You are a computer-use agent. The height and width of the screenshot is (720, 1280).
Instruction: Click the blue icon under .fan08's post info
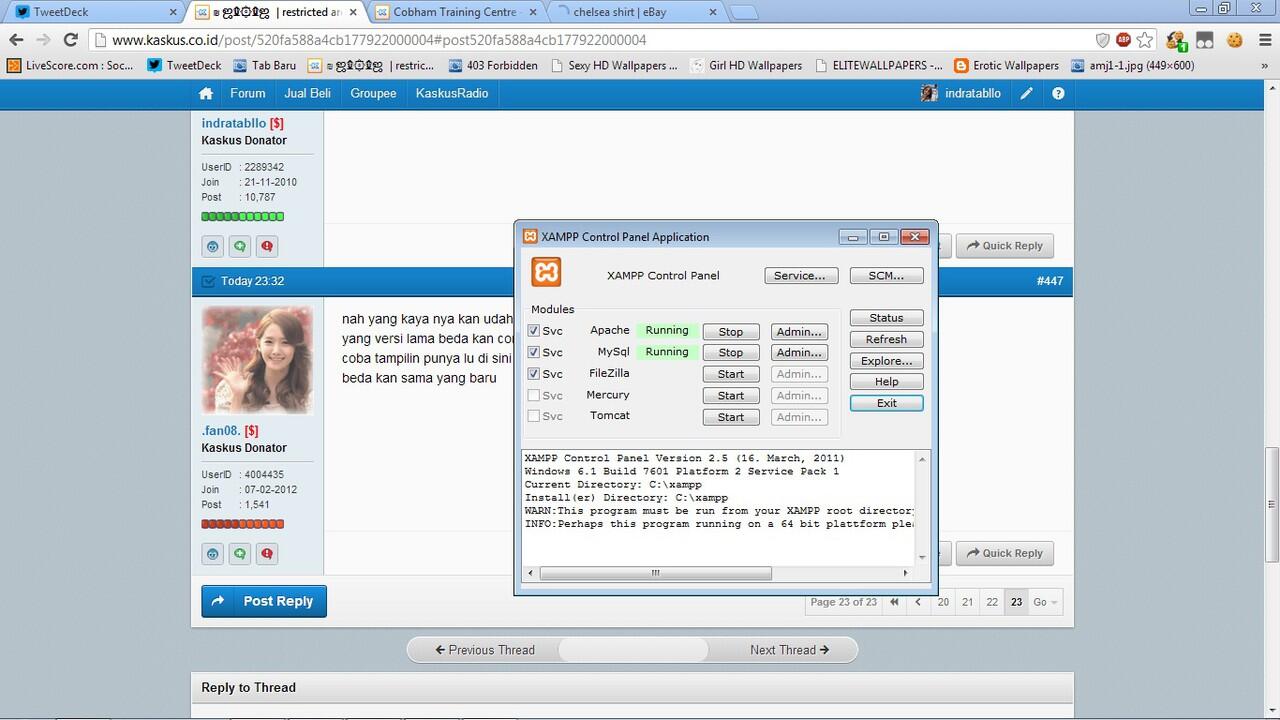pyautogui.click(x=212, y=554)
